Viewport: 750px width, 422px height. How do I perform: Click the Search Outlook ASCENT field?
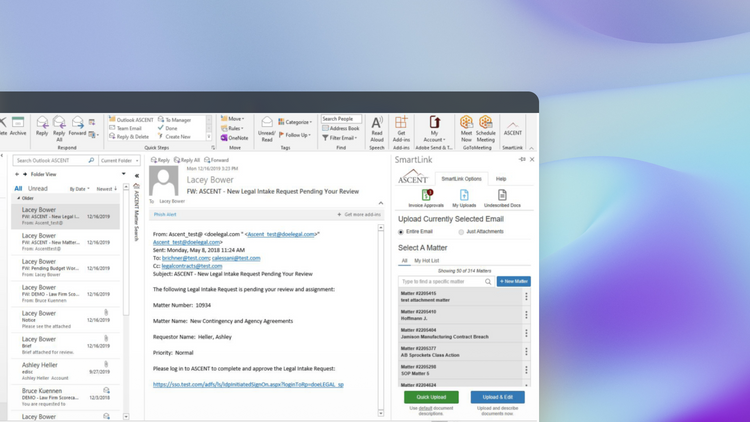(x=55, y=160)
